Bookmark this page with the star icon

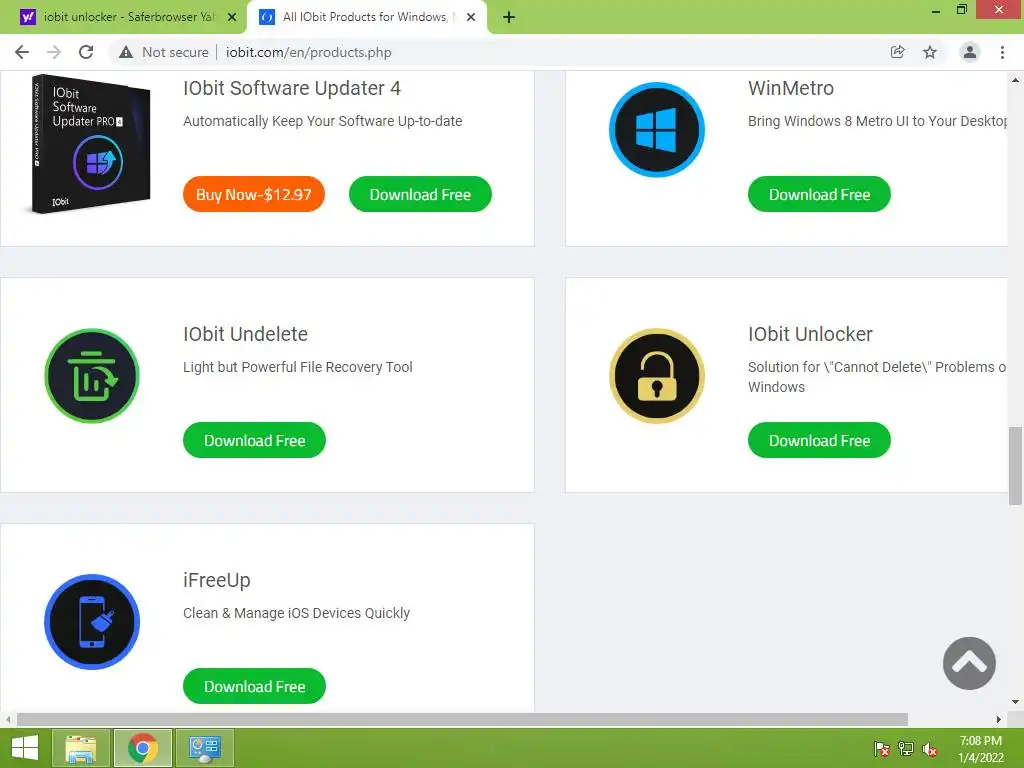pos(930,52)
